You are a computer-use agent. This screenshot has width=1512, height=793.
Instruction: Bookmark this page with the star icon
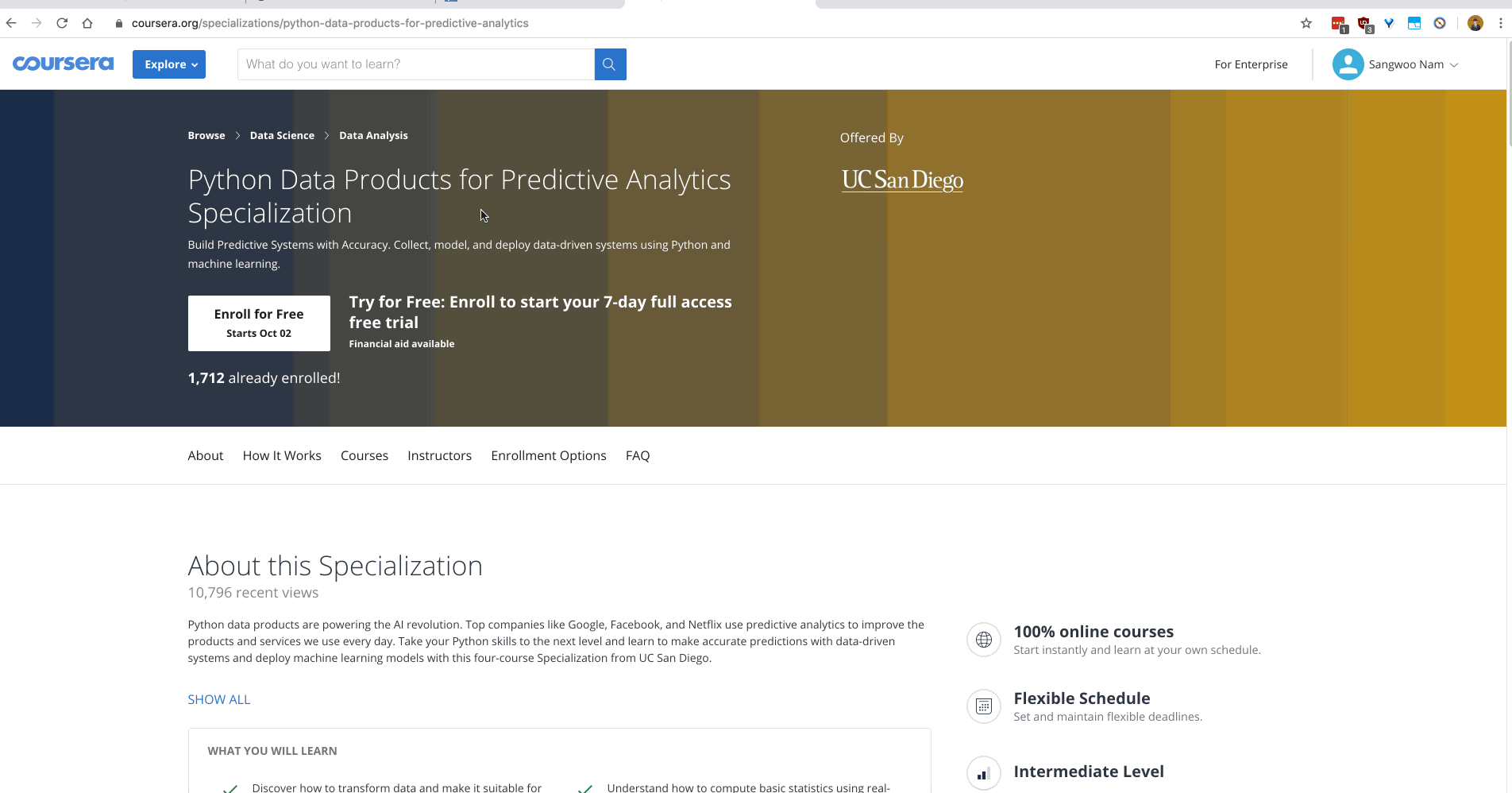pos(1306,23)
